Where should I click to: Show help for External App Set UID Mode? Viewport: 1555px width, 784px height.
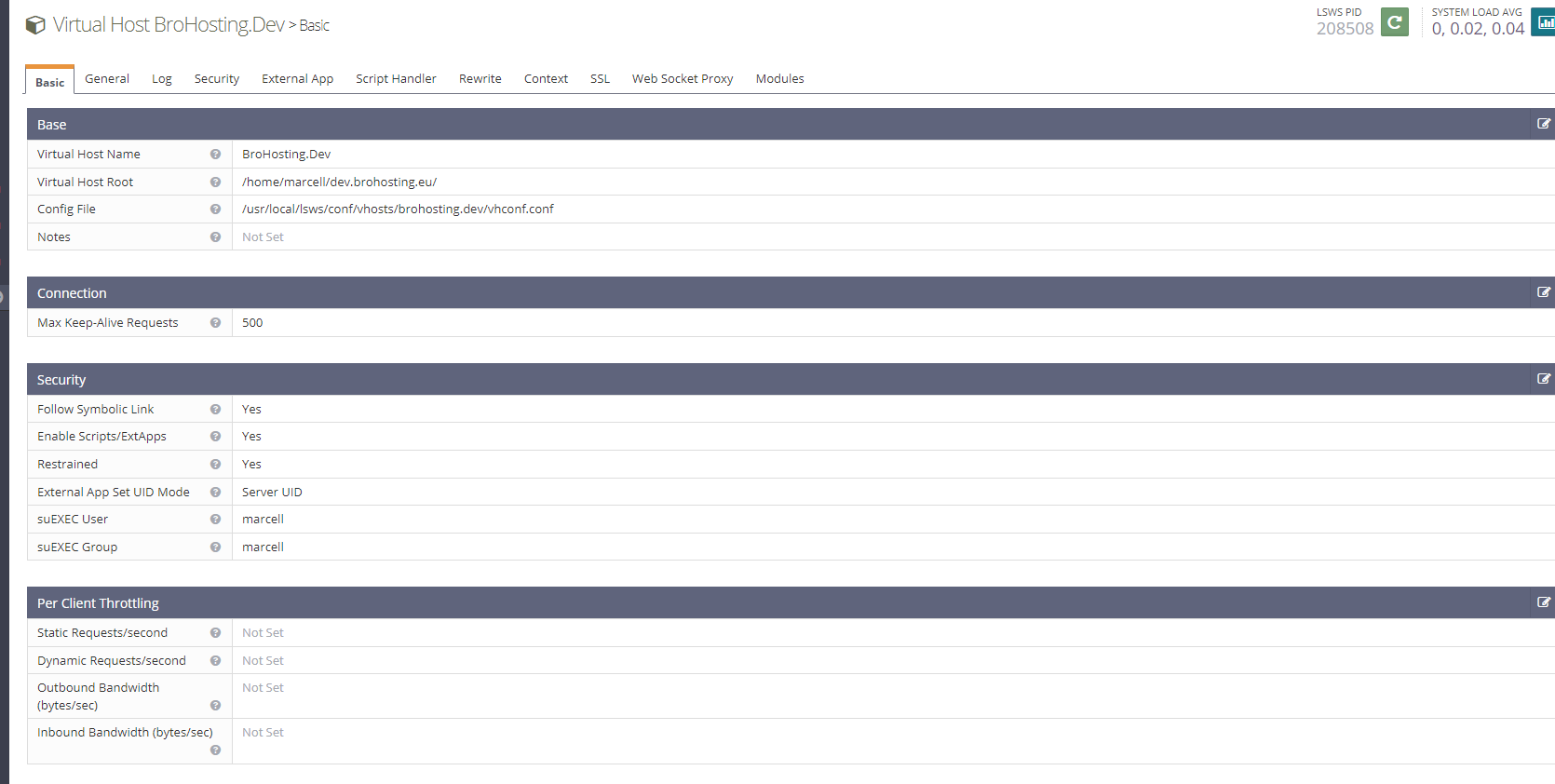click(x=215, y=493)
